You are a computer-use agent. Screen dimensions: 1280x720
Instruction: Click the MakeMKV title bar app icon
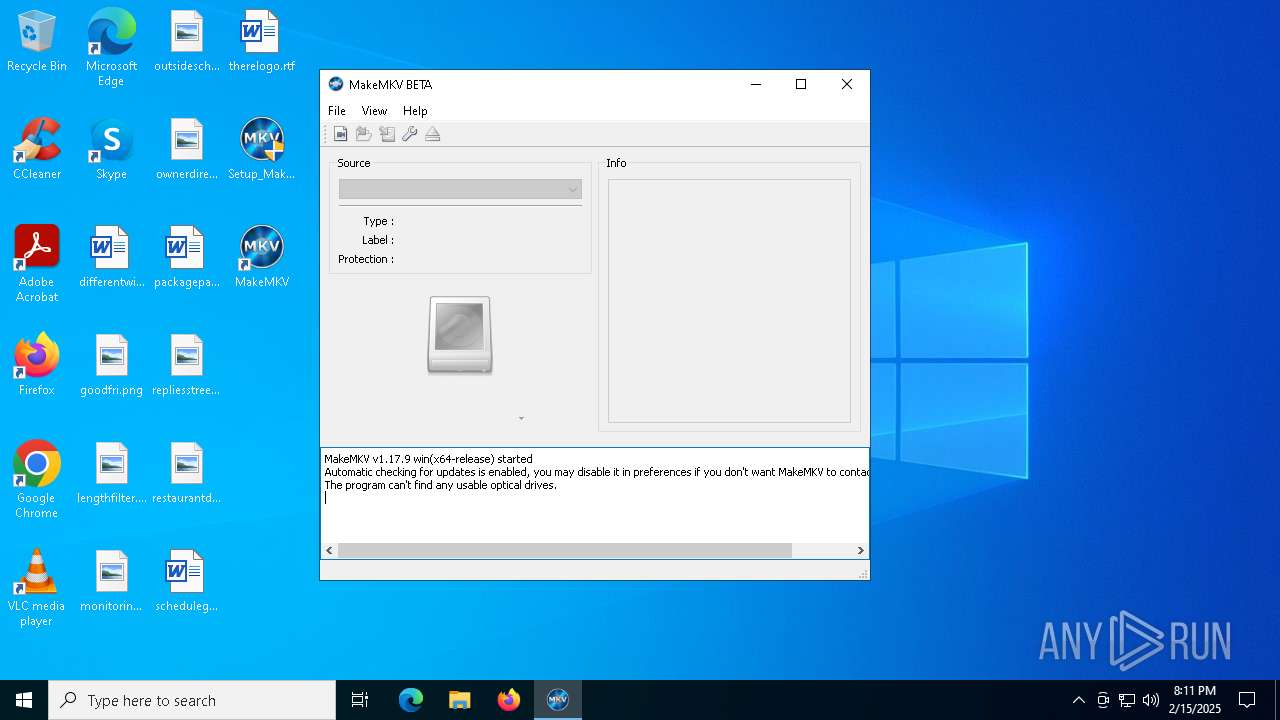pos(336,84)
